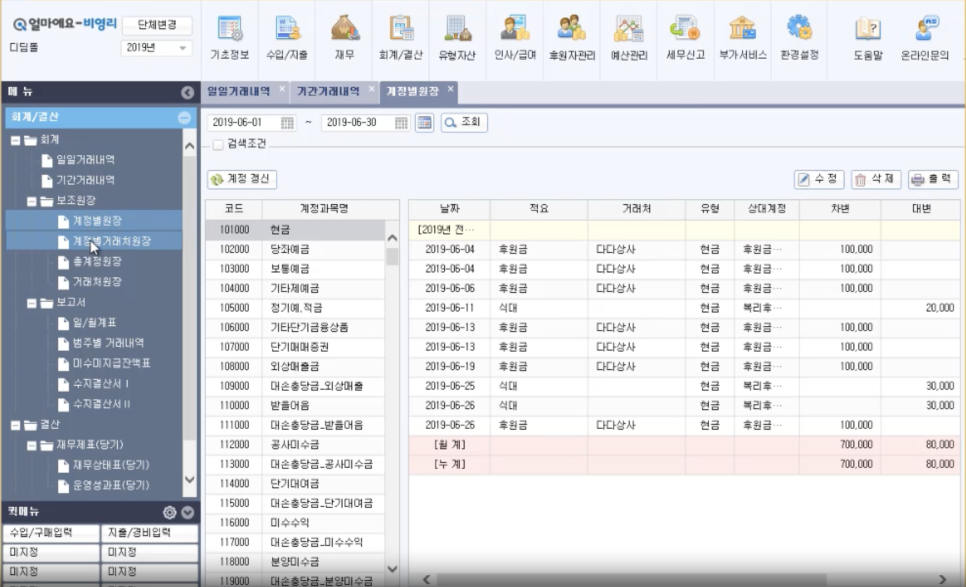Open the 후원자관리 people icon
966x587 pixels.
pyautogui.click(x=572, y=38)
